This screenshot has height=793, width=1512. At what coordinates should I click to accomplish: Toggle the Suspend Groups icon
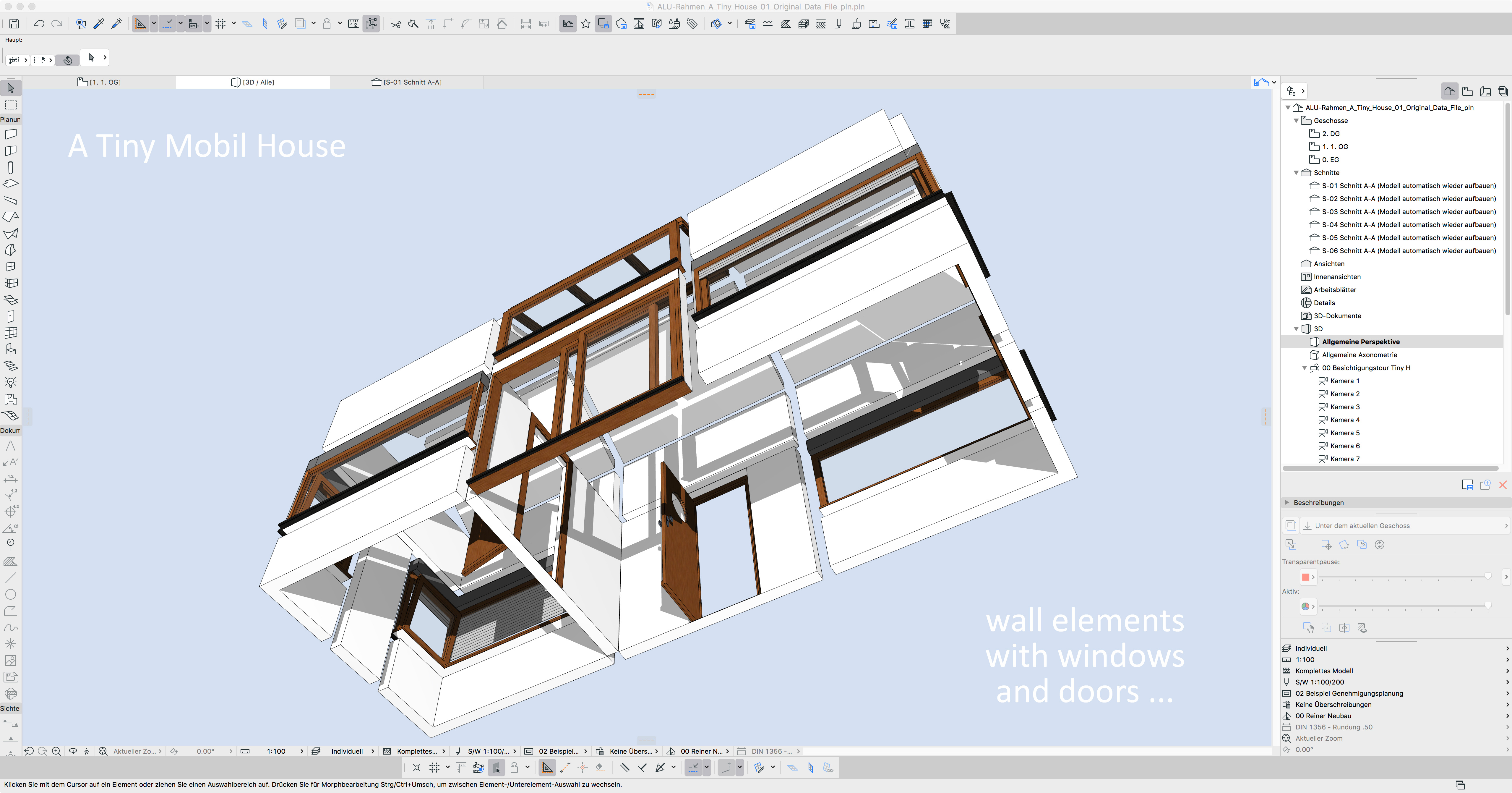click(371, 23)
